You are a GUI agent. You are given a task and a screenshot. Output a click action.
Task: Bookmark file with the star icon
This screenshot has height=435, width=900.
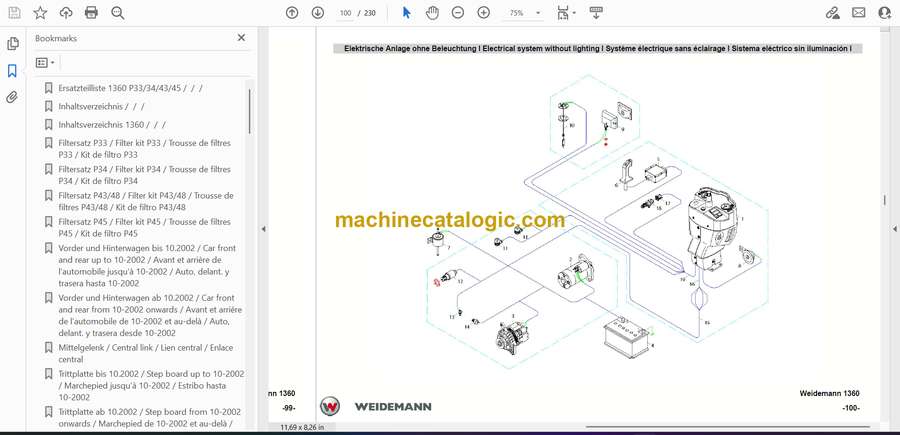coord(40,13)
